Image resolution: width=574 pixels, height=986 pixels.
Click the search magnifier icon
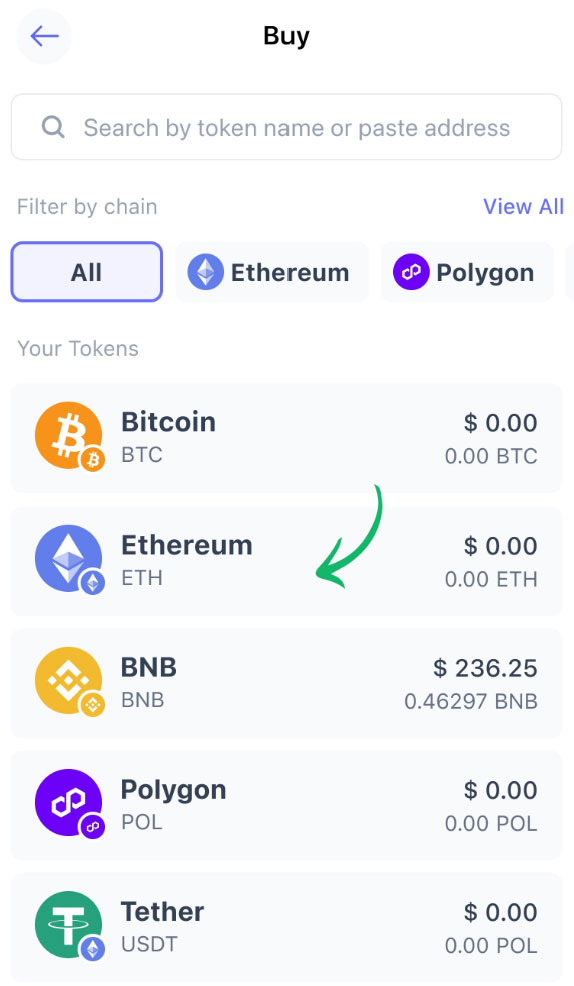click(53, 128)
